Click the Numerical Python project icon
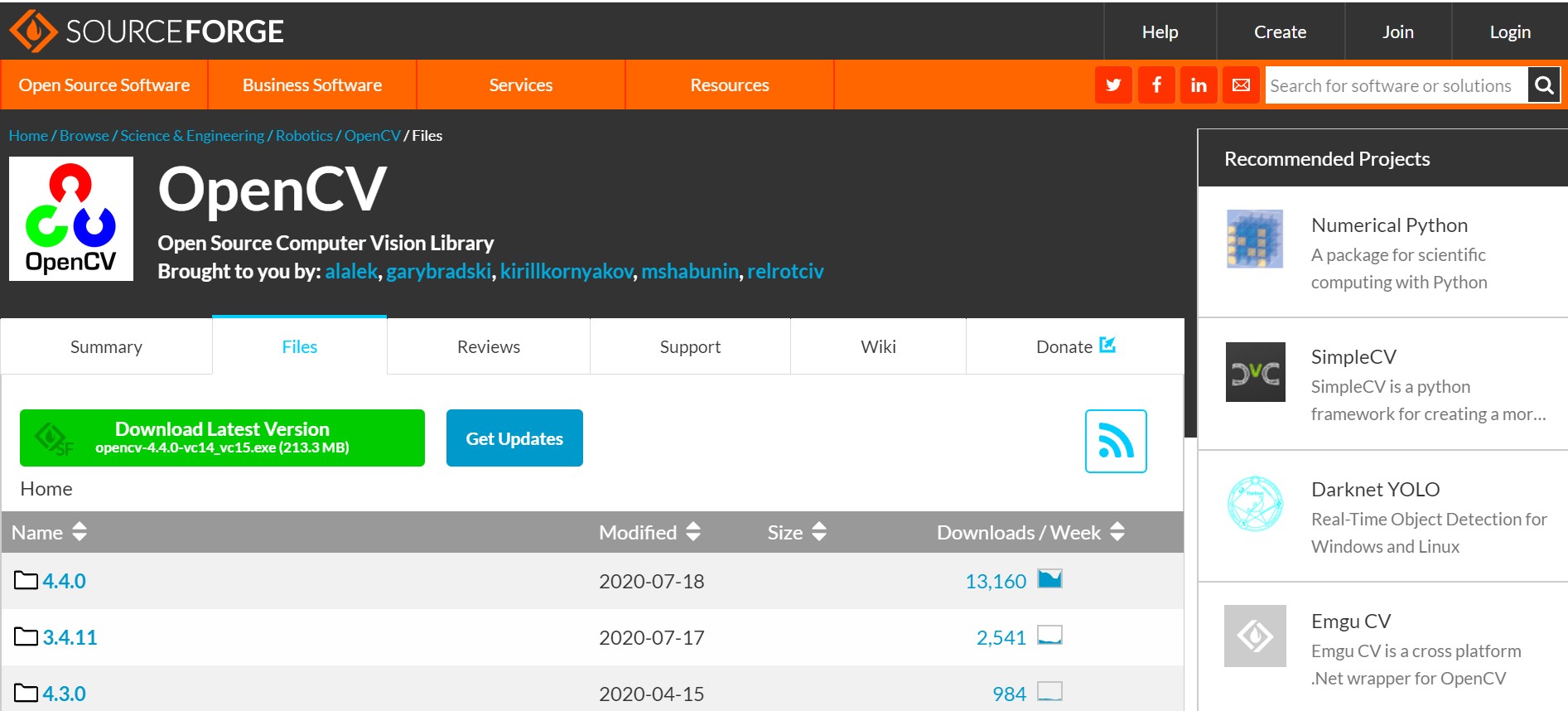 [1255, 239]
